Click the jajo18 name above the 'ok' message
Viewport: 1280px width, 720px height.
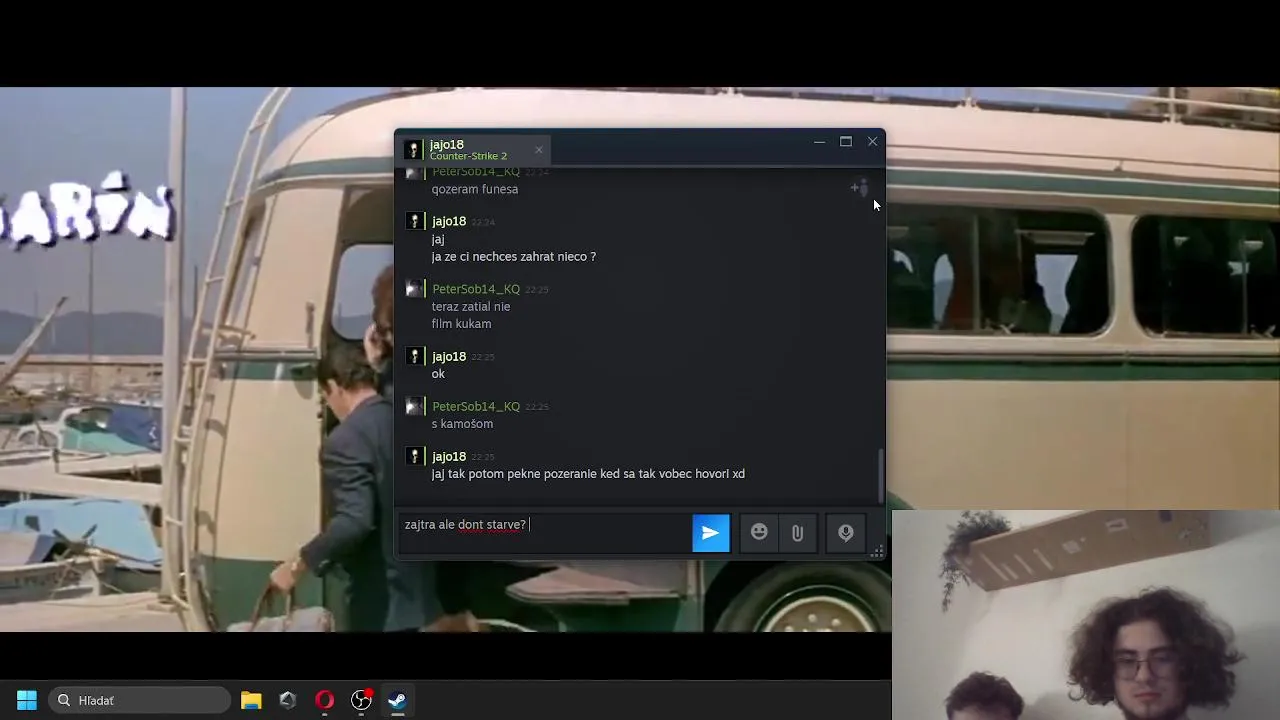pyautogui.click(x=449, y=356)
